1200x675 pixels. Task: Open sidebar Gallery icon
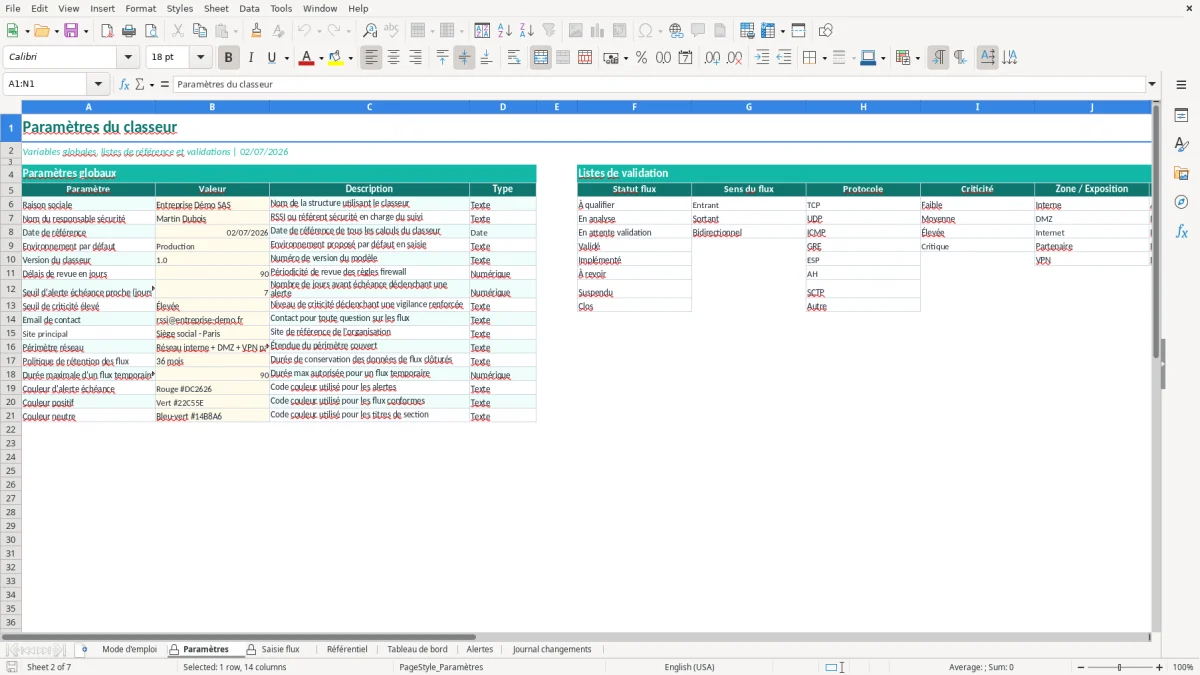pos(1181,173)
